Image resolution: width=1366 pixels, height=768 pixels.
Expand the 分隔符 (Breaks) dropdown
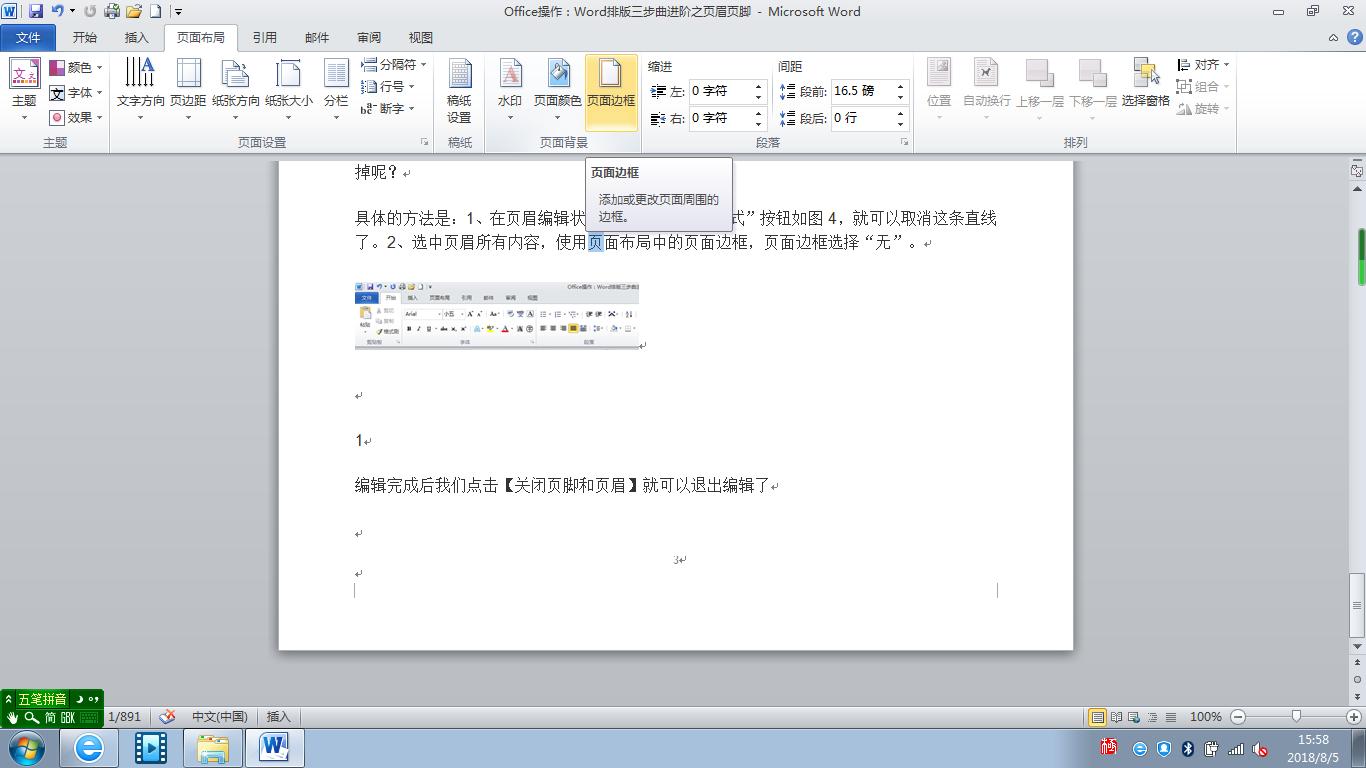click(x=398, y=63)
